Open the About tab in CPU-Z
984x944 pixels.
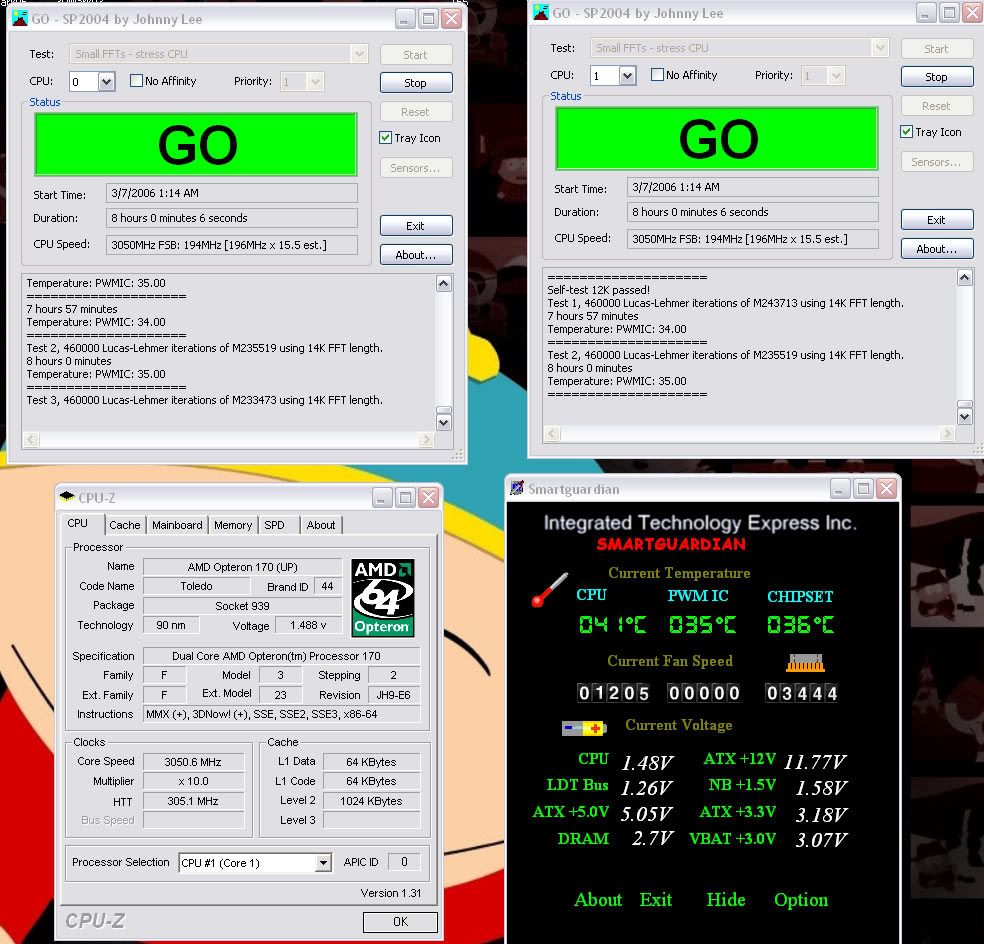pyautogui.click(x=321, y=525)
